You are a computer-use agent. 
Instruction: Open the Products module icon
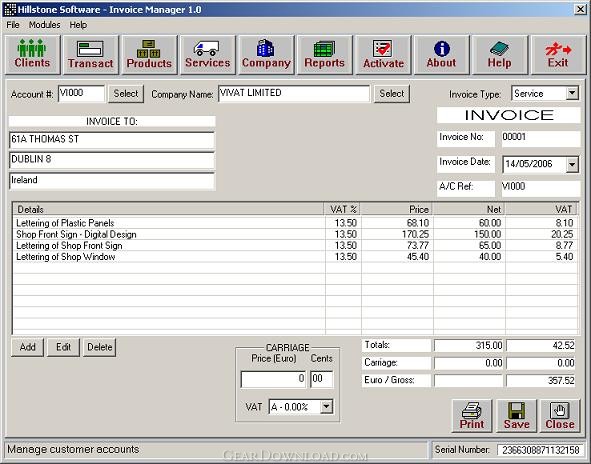149,55
